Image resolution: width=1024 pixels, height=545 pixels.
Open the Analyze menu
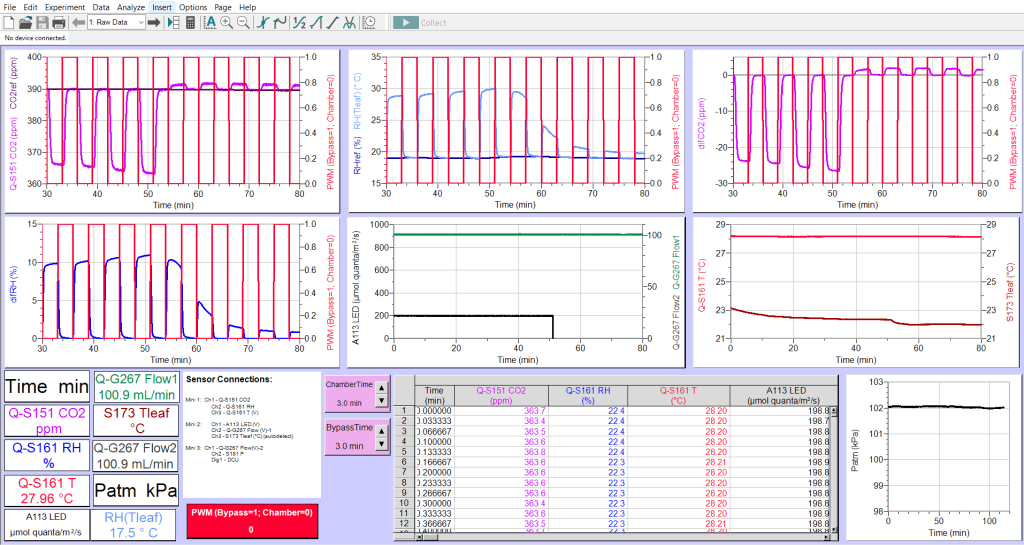[x=131, y=7]
